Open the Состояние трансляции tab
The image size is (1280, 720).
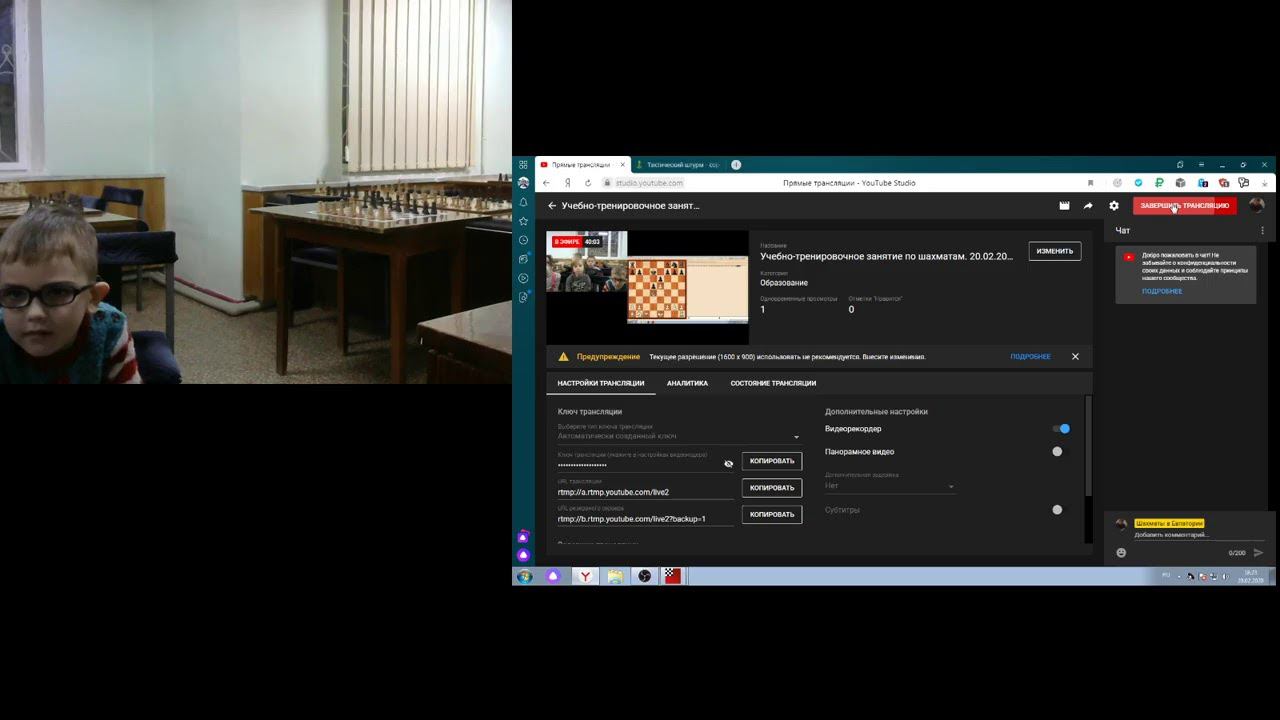pyautogui.click(x=773, y=383)
